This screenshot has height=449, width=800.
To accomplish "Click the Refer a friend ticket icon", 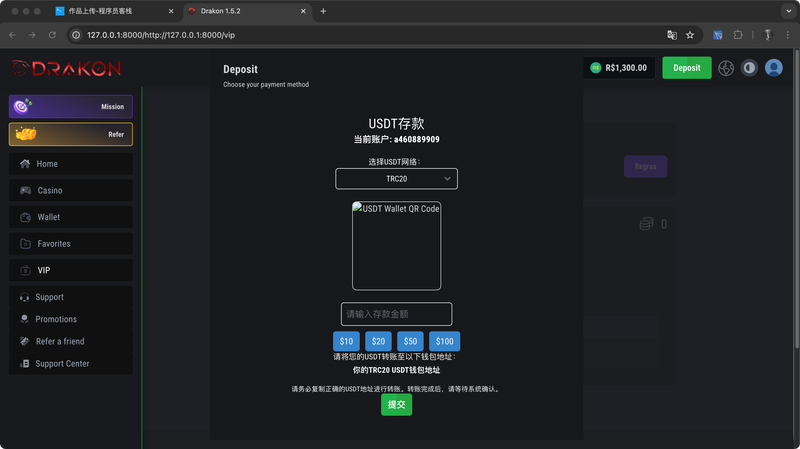I will (x=24, y=341).
